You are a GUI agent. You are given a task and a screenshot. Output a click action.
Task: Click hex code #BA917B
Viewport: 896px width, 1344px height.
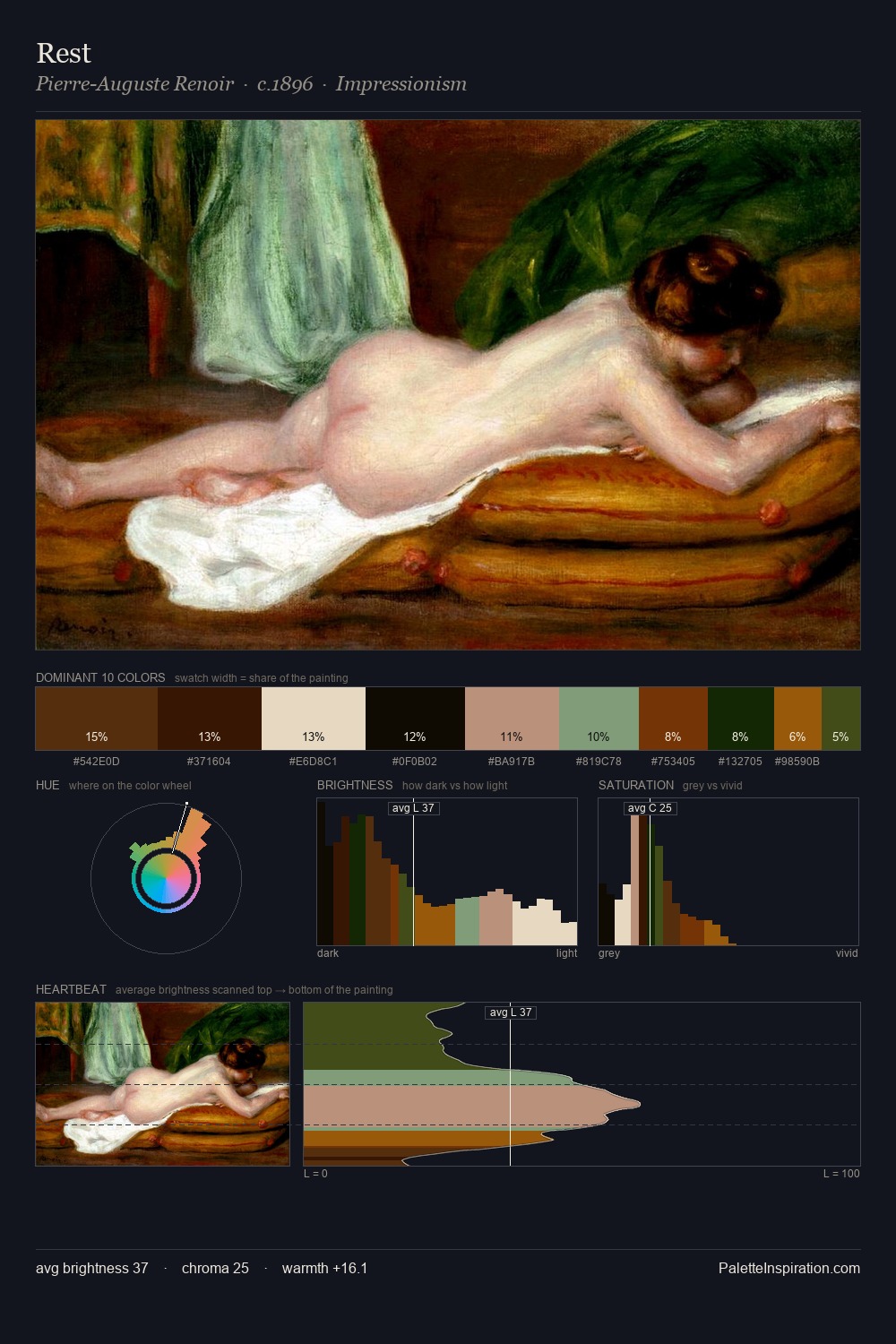(512, 762)
